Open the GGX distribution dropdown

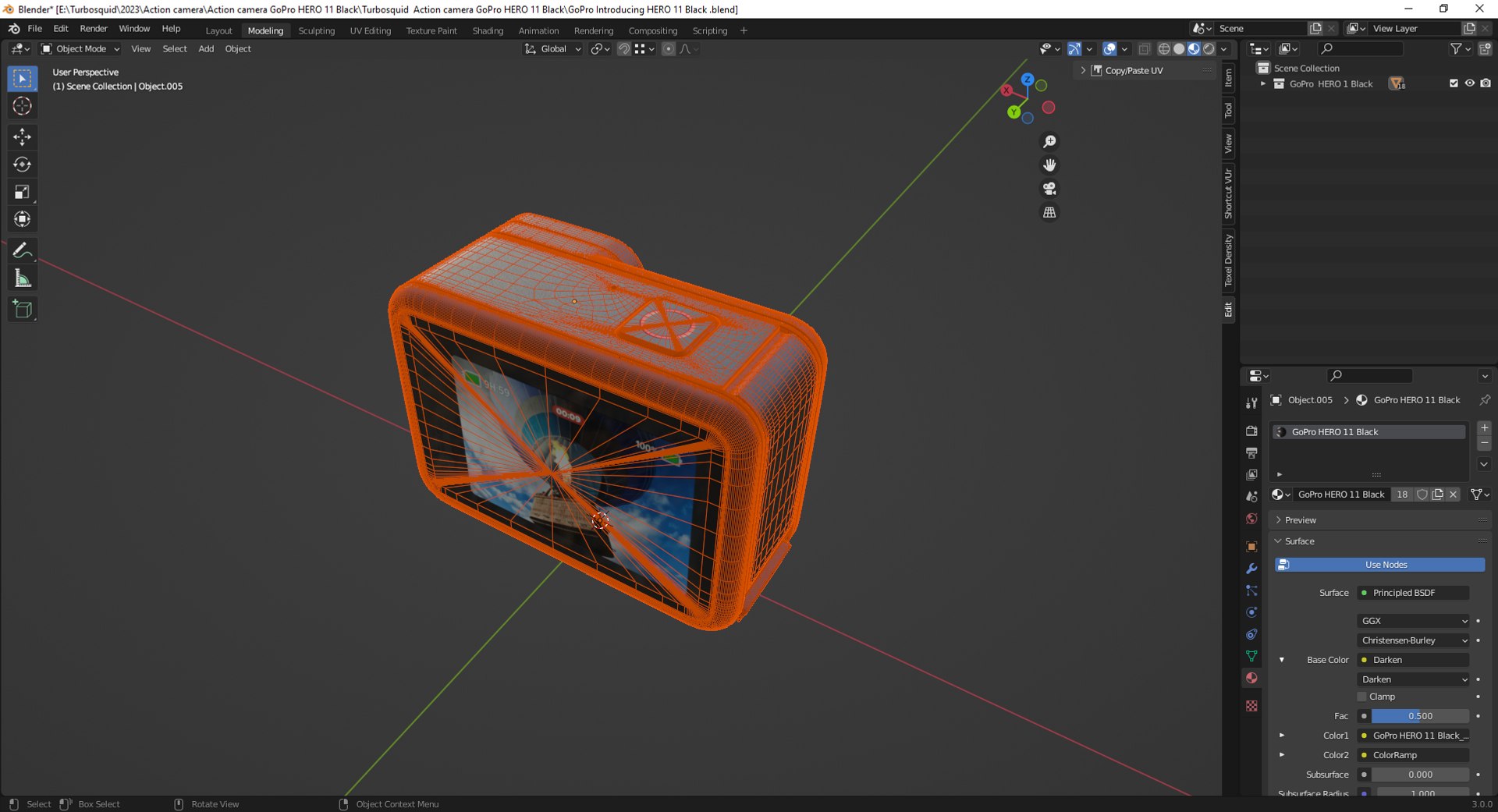pyautogui.click(x=1413, y=621)
